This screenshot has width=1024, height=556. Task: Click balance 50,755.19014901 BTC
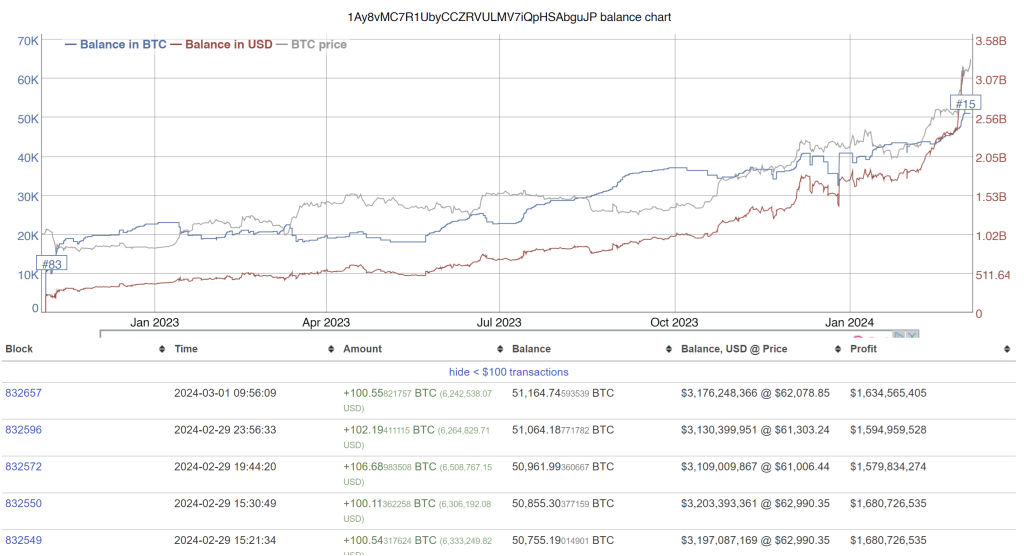[x=563, y=540]
